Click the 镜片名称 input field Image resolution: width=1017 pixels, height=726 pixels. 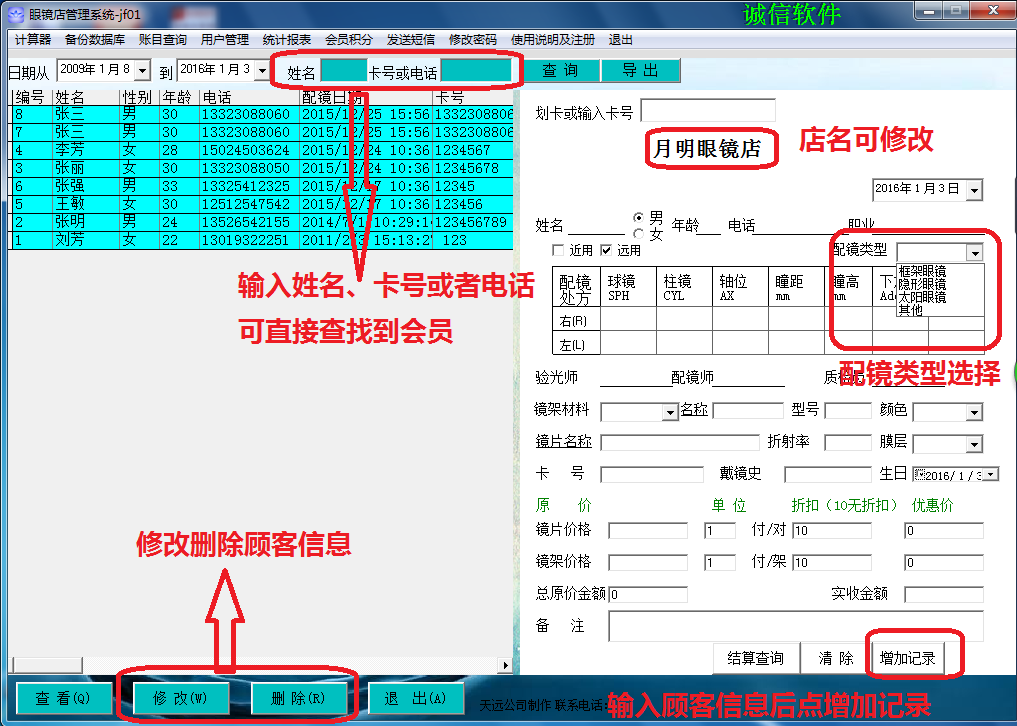pyautogui.click(x=680, y=442)
